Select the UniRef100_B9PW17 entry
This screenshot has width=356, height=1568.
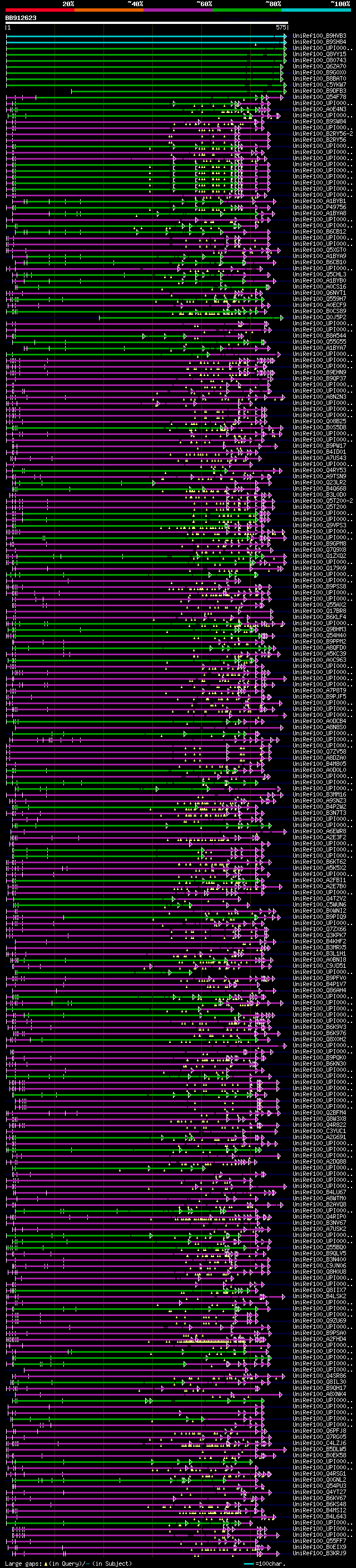pos(319,446)
